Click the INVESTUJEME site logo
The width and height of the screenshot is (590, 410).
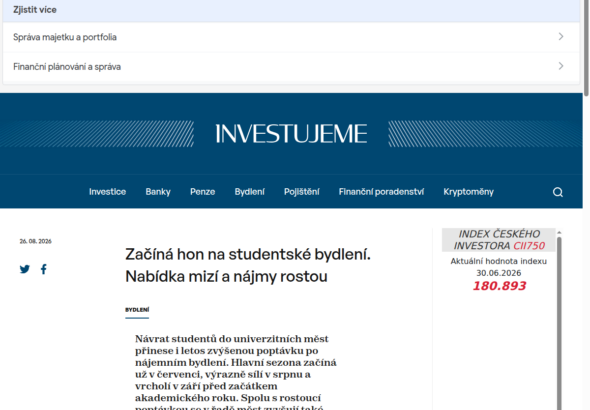pyautogui.click(x=291, y=134)
